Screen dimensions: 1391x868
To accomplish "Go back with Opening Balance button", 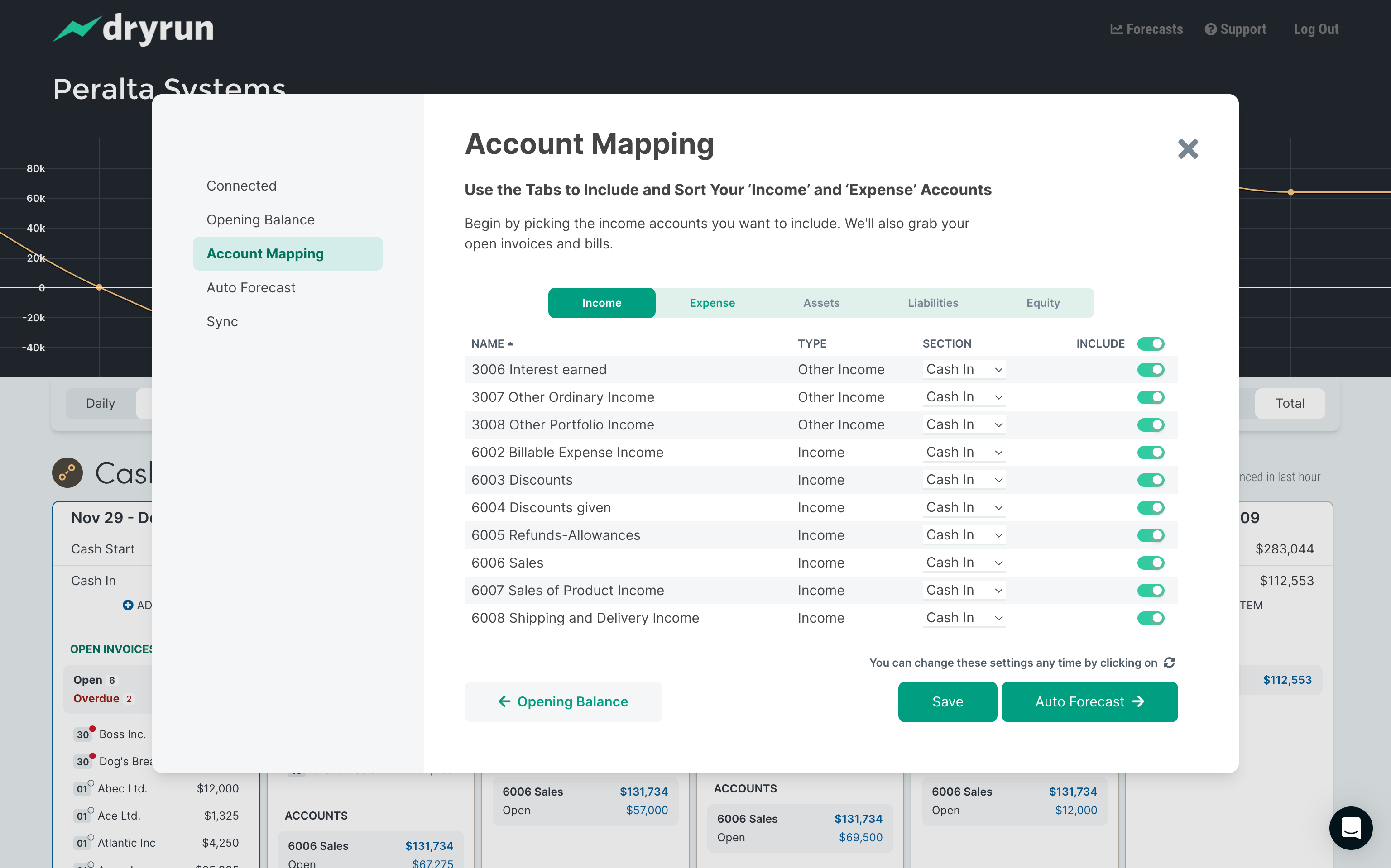I will 563,701.
